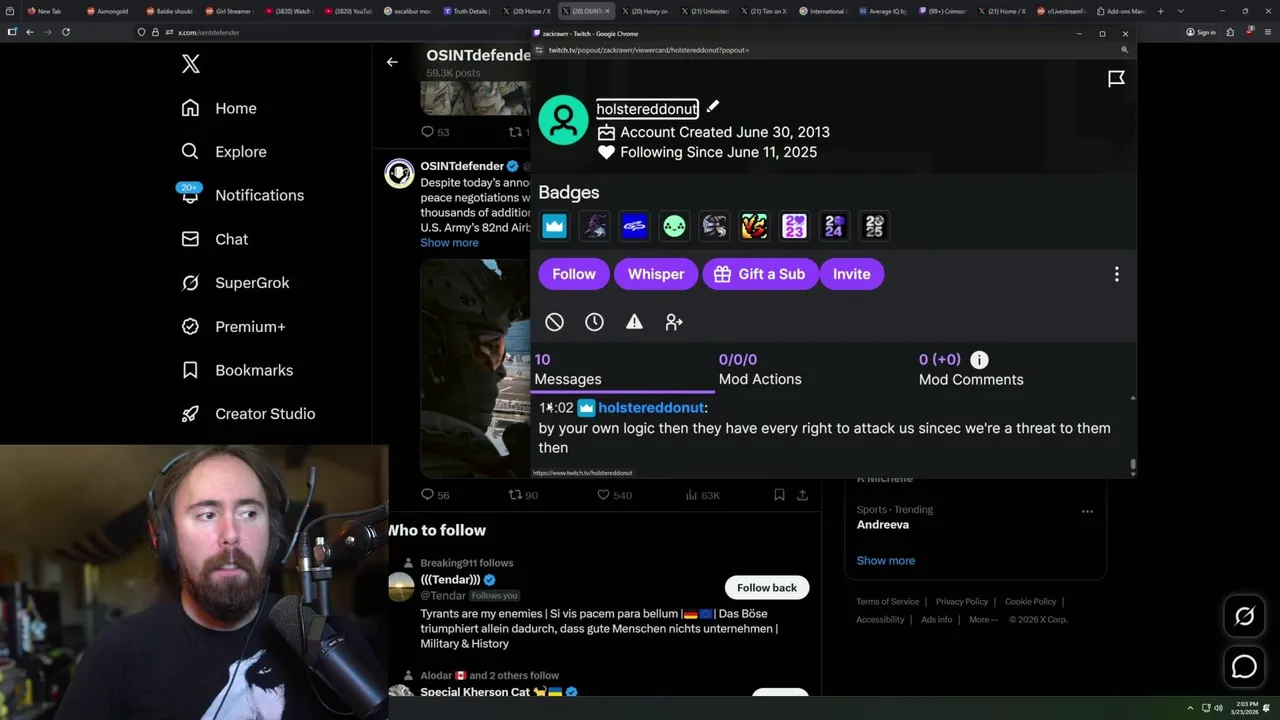
Task: Reload the x.com page
Action: coord(66,32)
